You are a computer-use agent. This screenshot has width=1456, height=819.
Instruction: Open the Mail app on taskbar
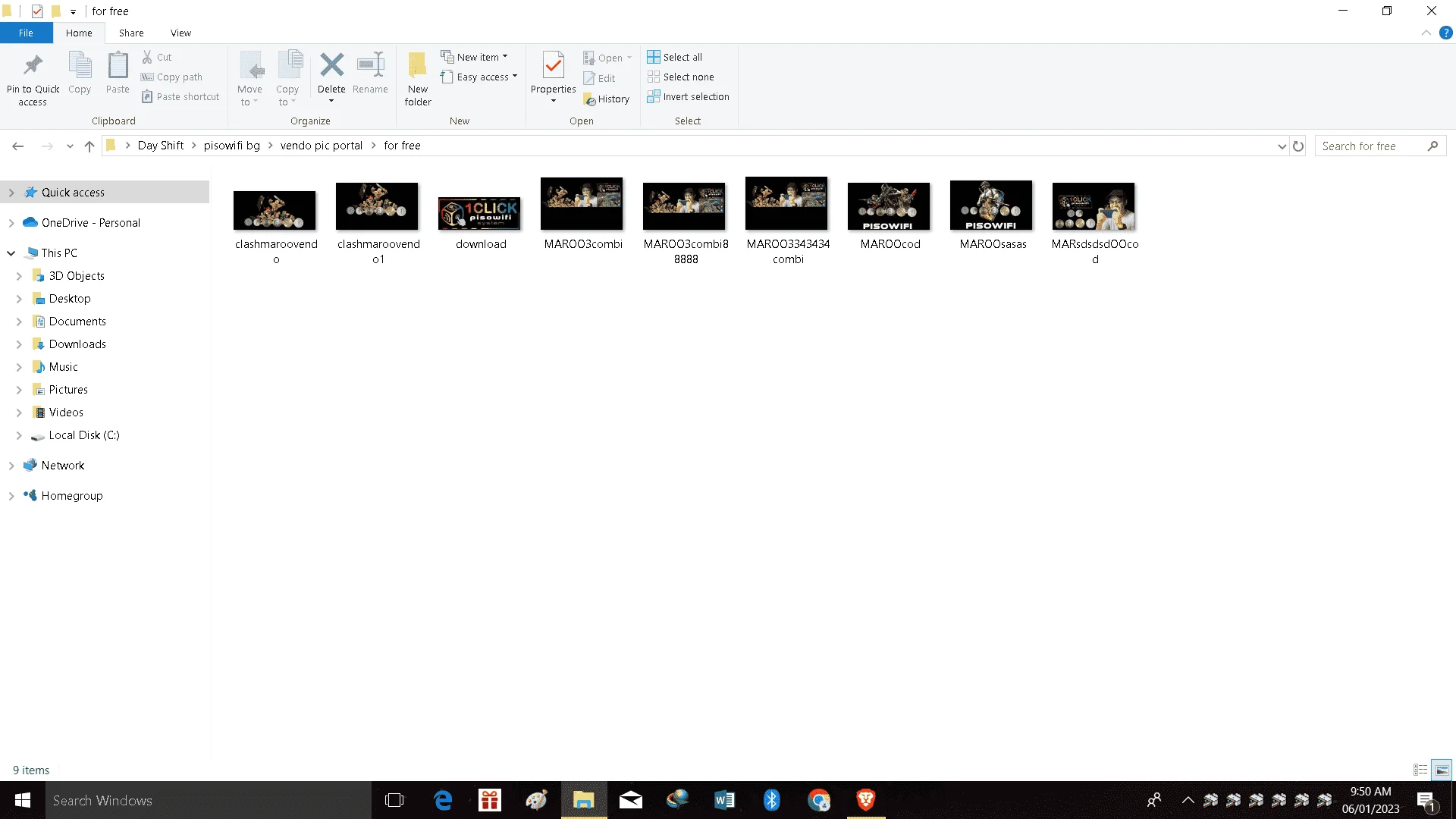point(630,800)
